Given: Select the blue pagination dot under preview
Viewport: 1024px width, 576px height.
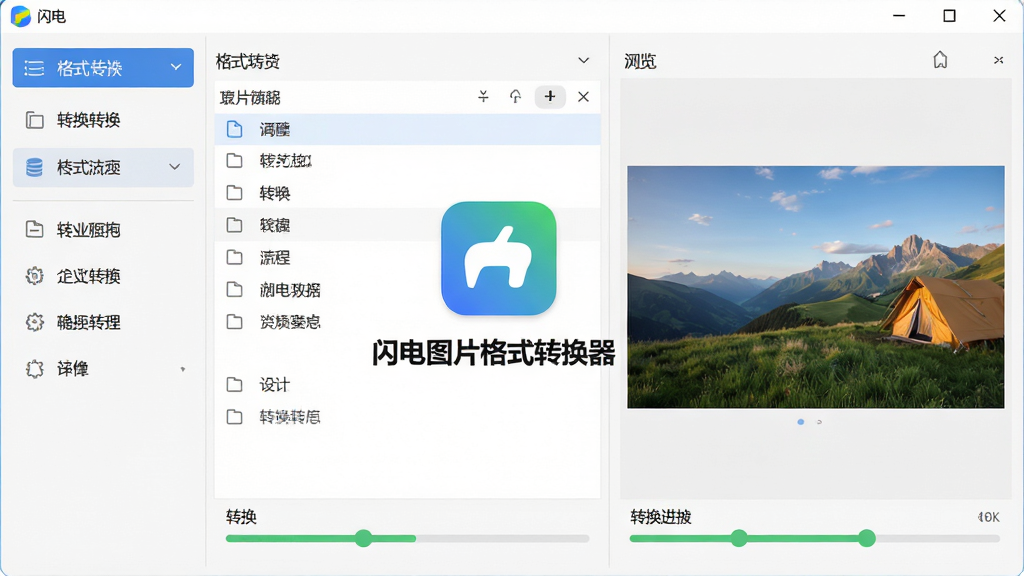Looking at the screenshot, I should [801, 422].
